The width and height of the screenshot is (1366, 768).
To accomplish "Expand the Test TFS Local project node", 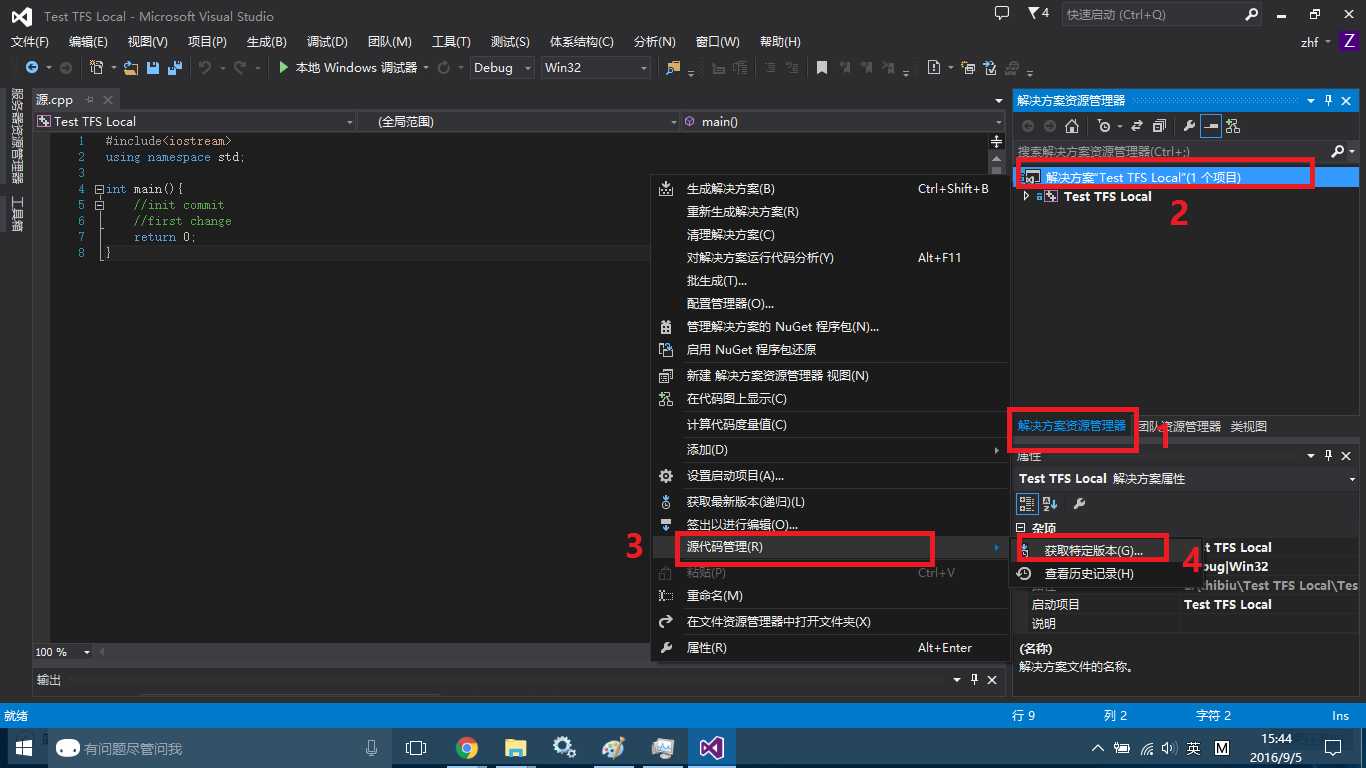I will coord(1026,197).
